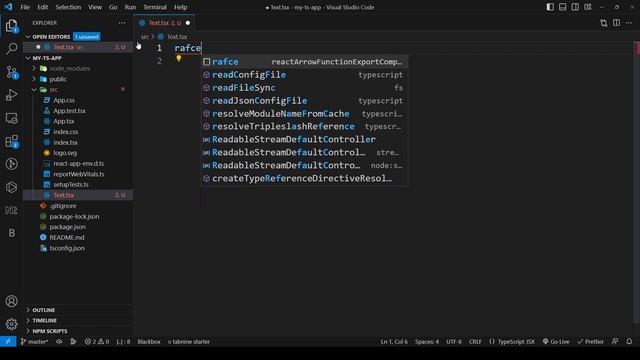Select the readFileSync suggestion
Screen dimensions: 640x360
tap(304, 88)
